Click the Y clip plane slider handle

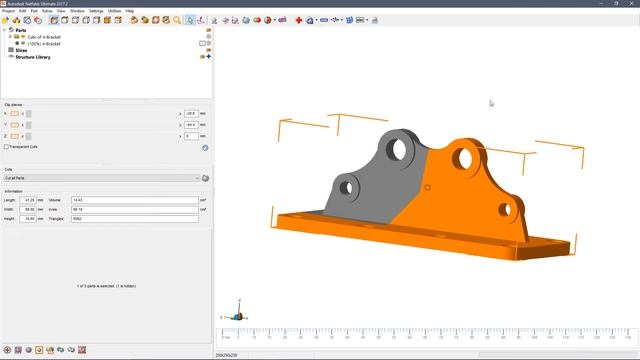coord(29,125)
